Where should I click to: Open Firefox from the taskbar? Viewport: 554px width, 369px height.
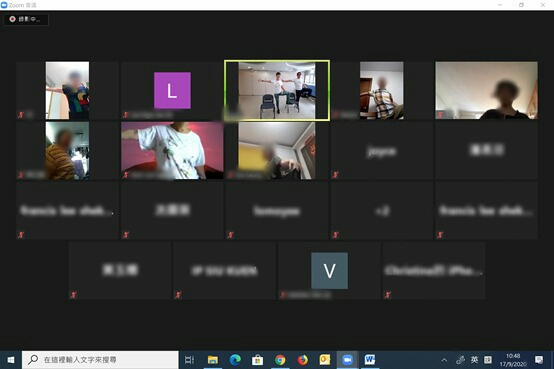(x=302, y=360)
